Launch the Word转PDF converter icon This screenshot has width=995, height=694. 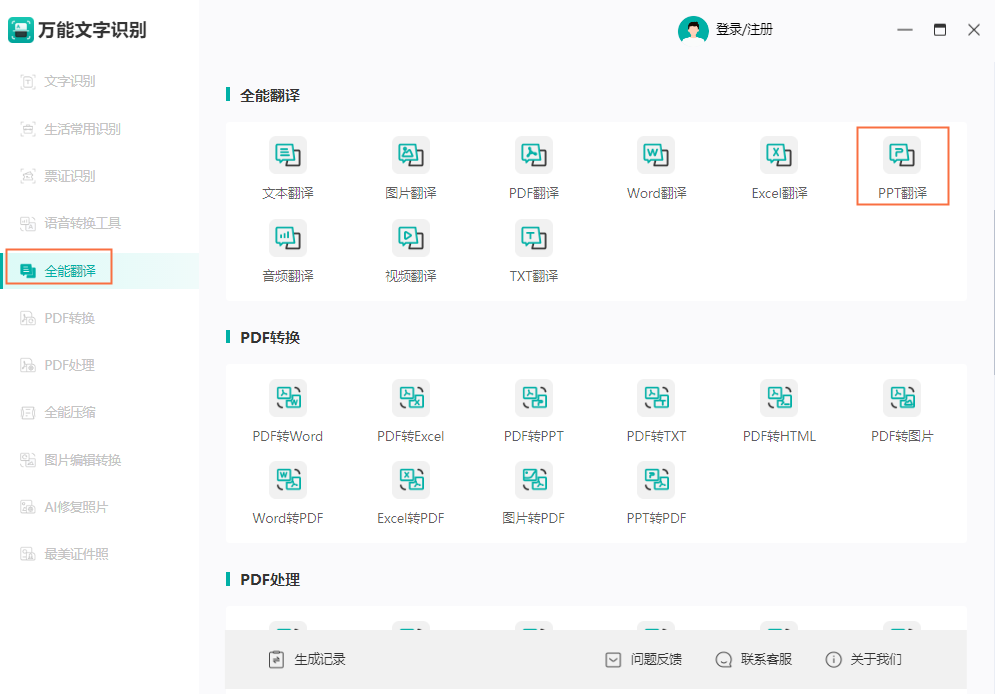287,480
